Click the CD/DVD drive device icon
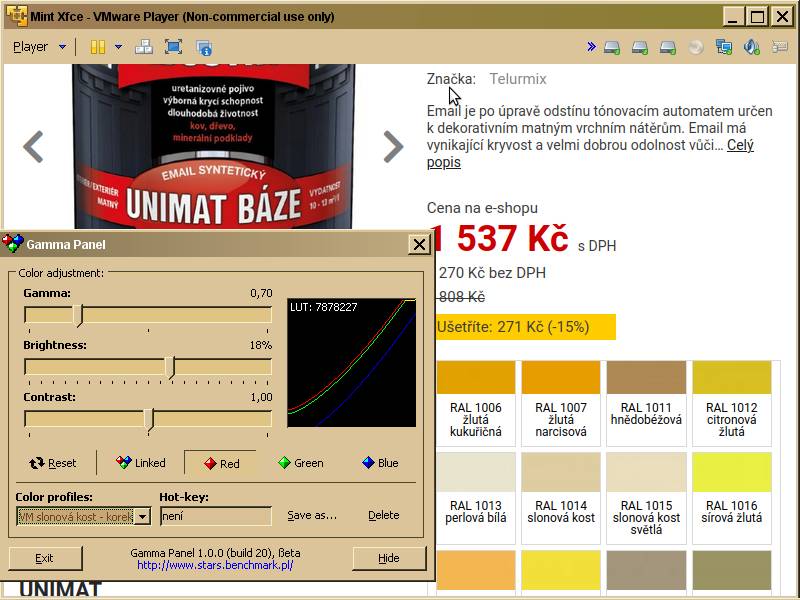Screen dimensions: 800x600 point(695,47)
